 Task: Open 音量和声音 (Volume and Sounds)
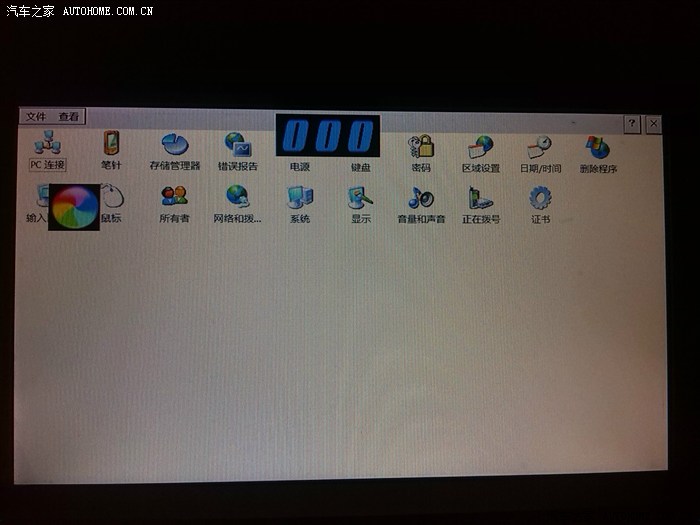[421, 199]
